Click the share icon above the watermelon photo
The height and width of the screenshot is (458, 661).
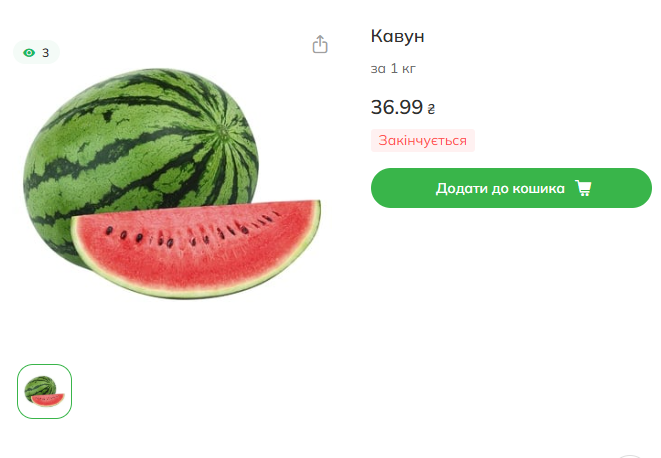[x=320, y=44]
